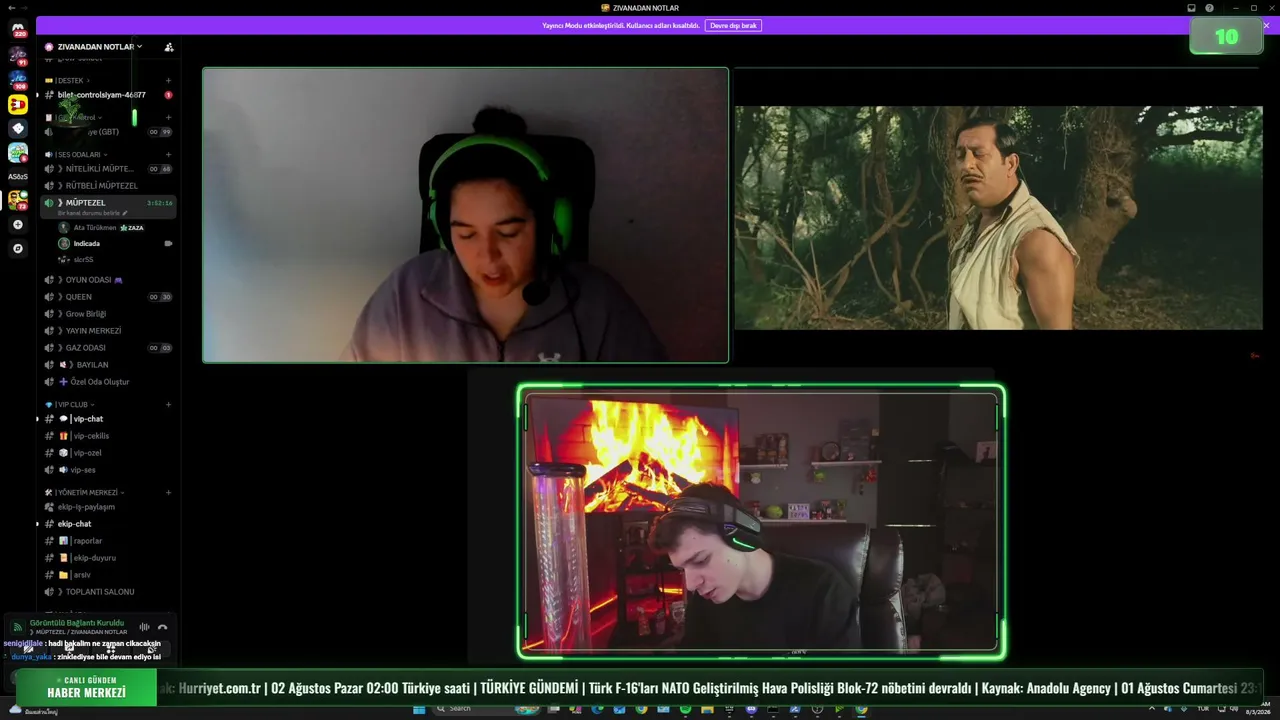Focus the green-framed webcam tile with fireplace

[x=761, y=522]
